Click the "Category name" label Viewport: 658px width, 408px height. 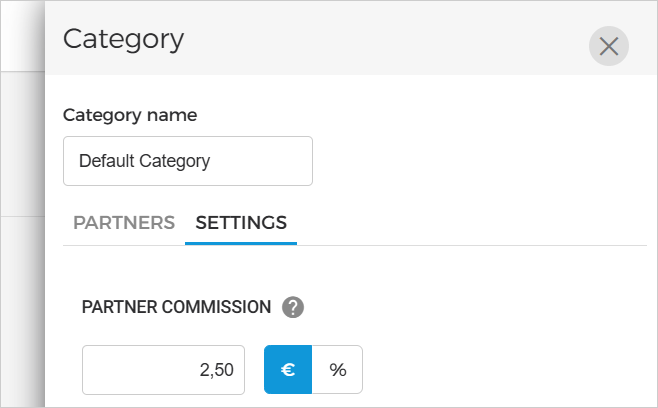coord(130,114)
